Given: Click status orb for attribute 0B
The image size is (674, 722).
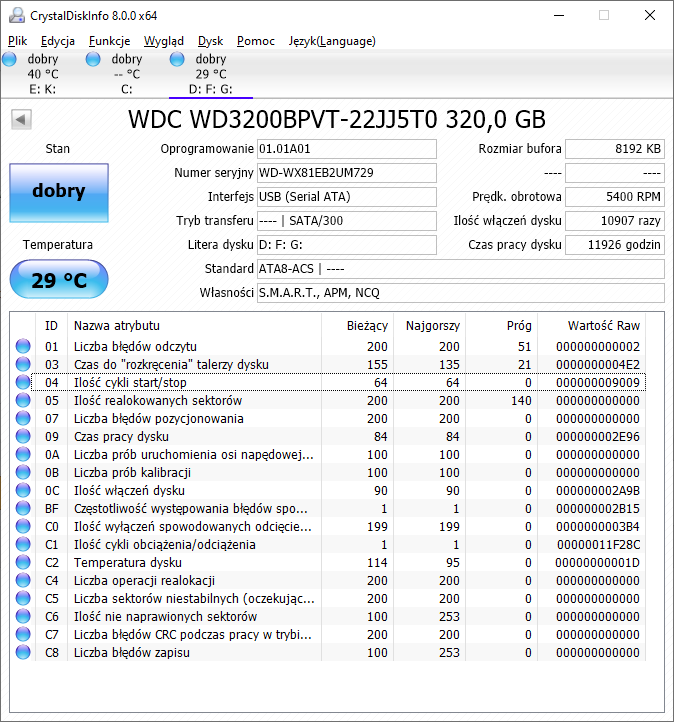Looking at the screenshot, I should (x=23, y=472).
